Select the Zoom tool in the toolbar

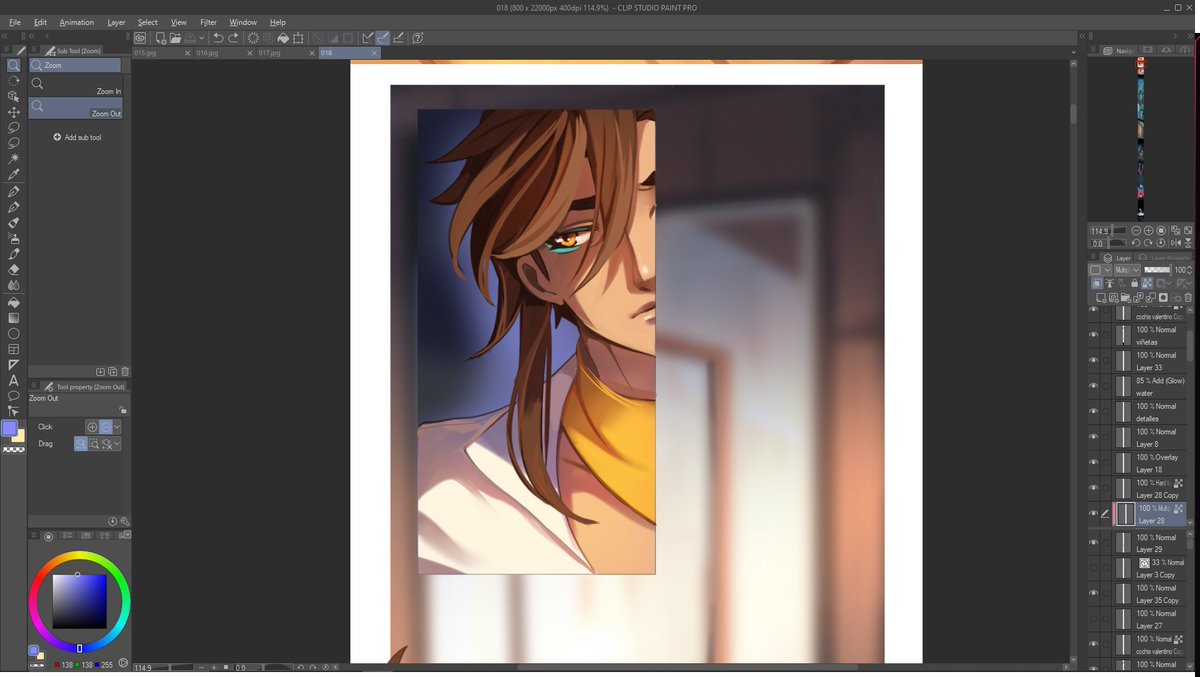14,65
